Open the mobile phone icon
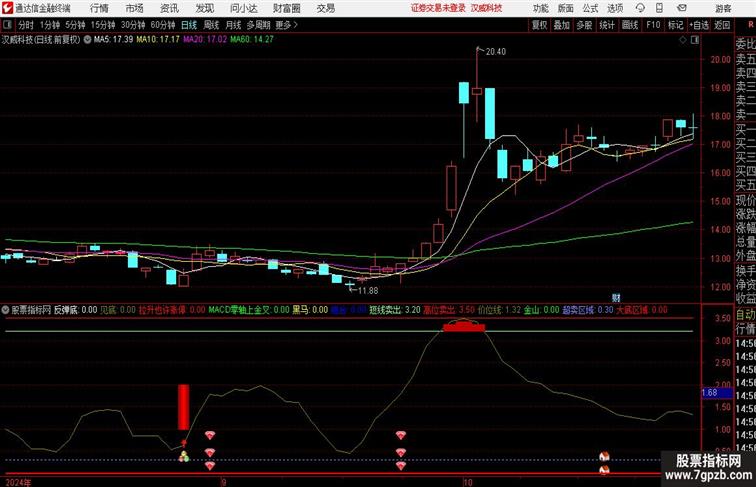This screenshot has height=487, width=756. click(x=660, y=8)
